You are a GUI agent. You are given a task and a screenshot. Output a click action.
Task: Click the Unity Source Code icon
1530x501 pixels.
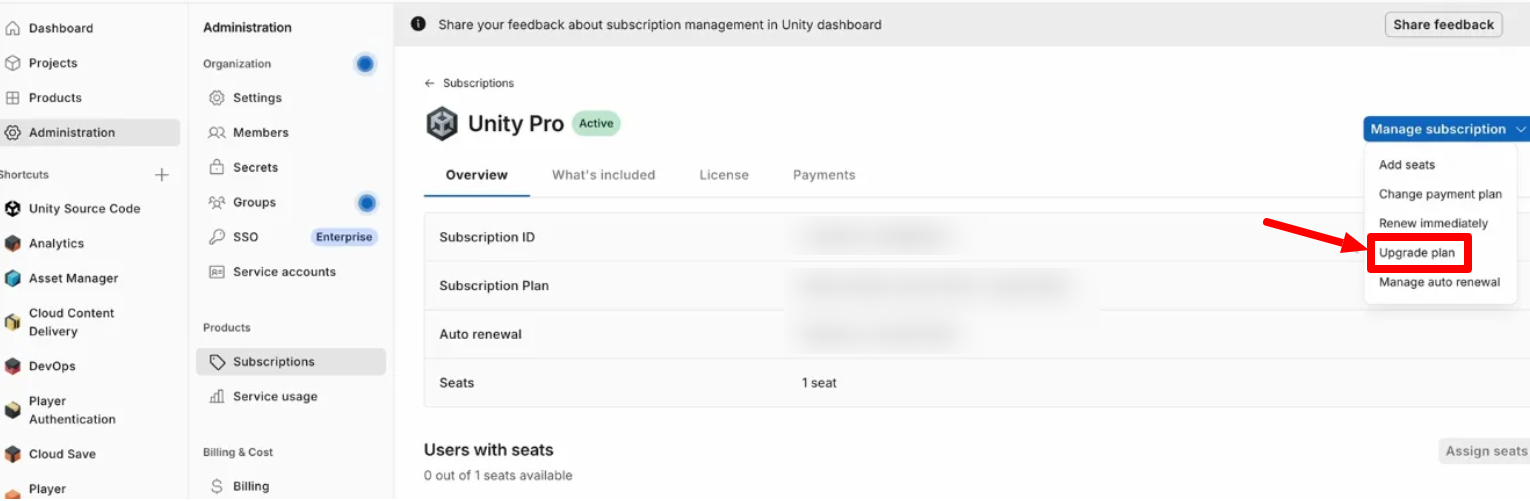[x=13, y=209]
